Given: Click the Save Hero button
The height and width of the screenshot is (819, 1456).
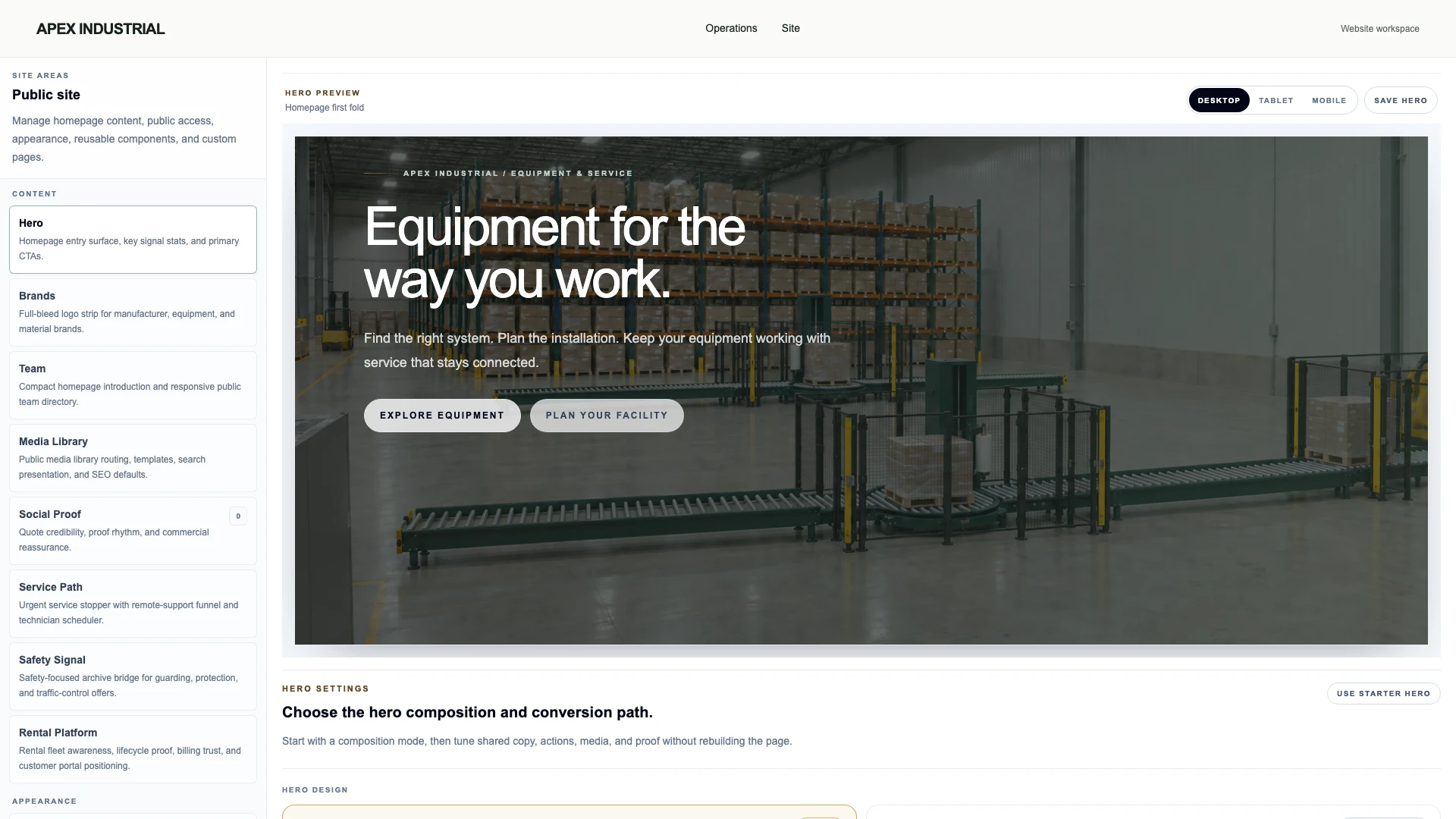Looking at the screenshot, I should click(1400, 100).
